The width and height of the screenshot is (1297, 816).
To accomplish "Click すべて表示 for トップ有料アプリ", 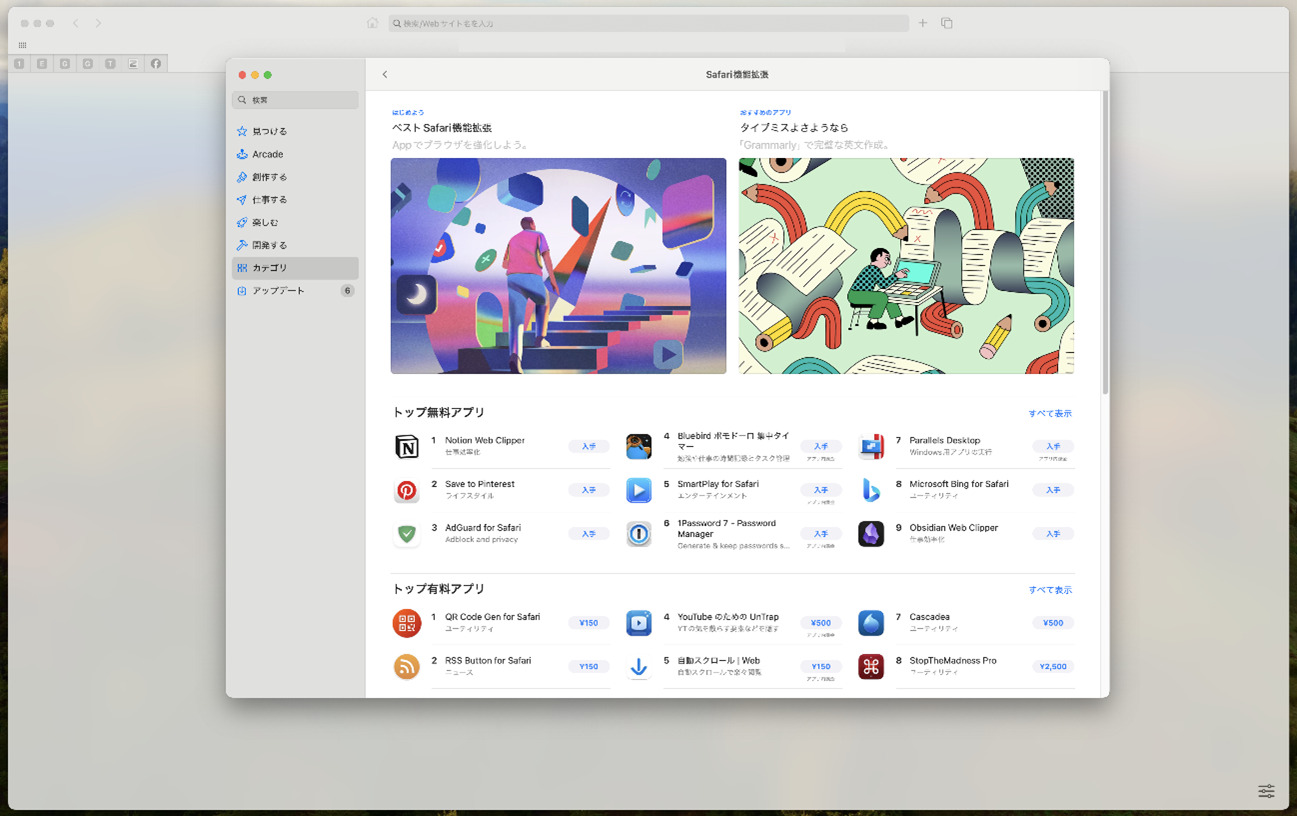I will [x=1049, y=590].
